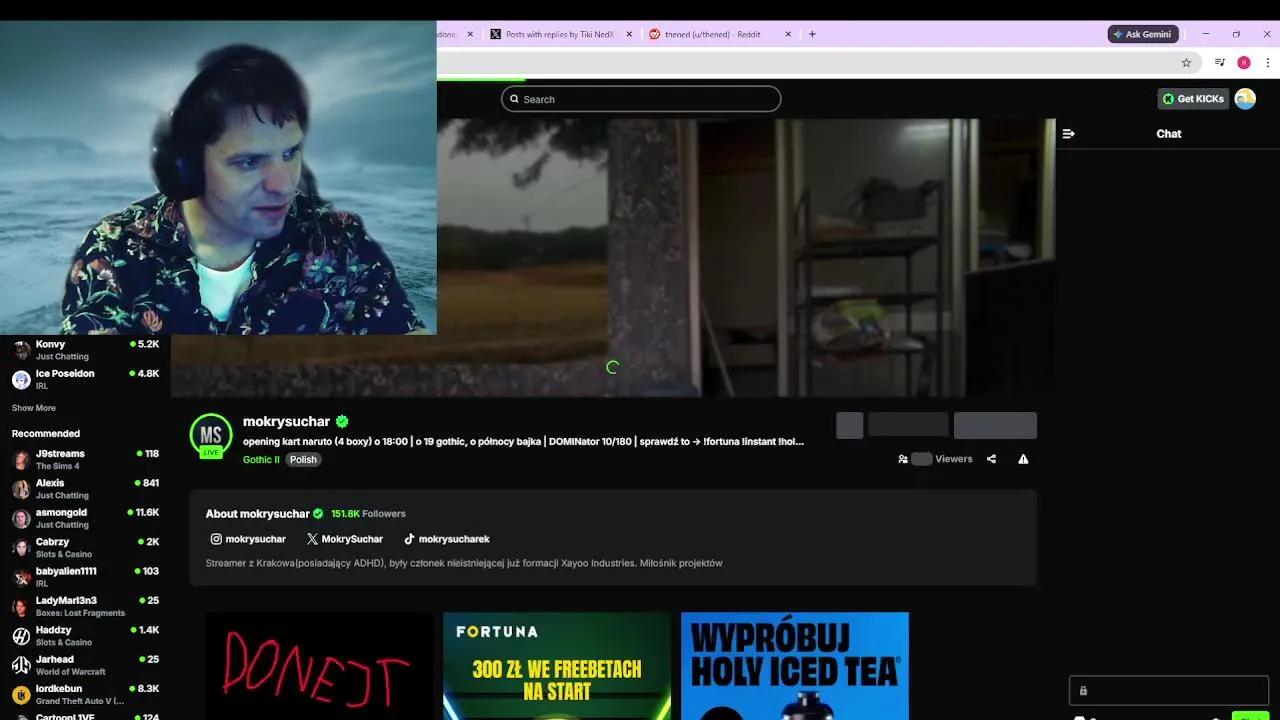
Task: Open Jarhead World of Warcraft channel
Action: 86,665
